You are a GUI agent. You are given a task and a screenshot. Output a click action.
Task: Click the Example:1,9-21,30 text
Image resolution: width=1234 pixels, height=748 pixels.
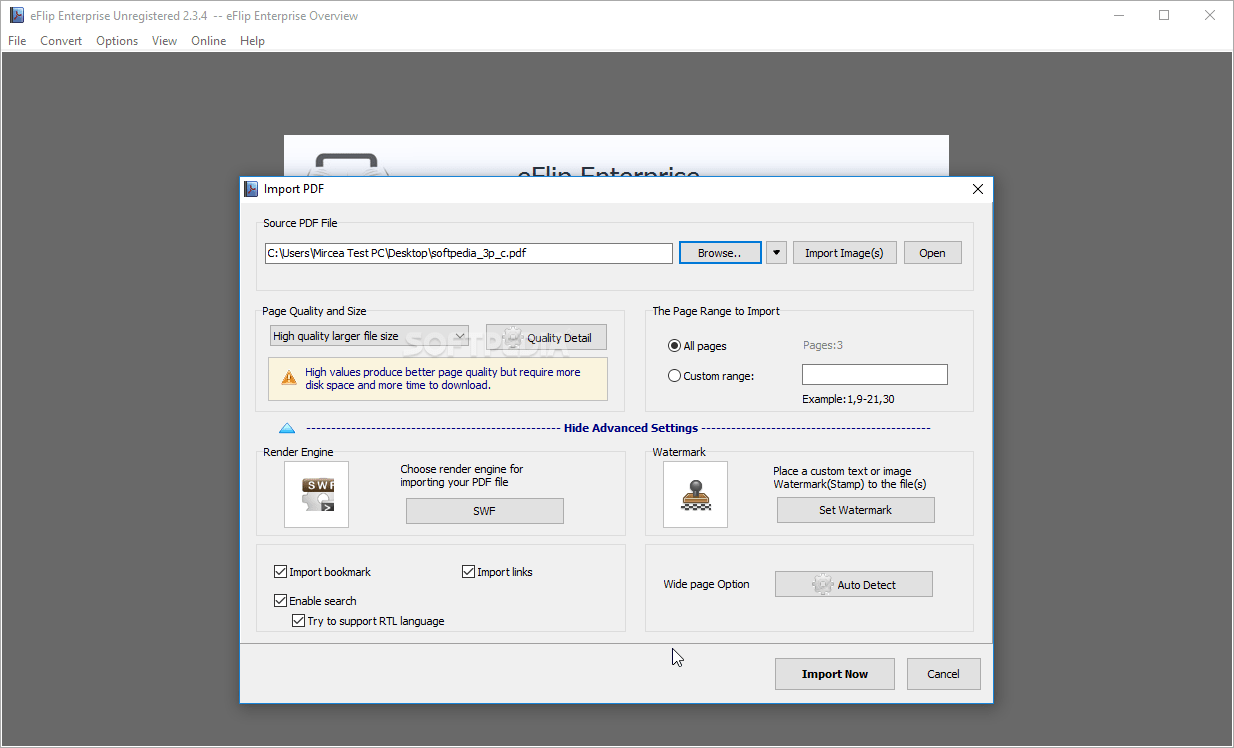click(848, 399)
